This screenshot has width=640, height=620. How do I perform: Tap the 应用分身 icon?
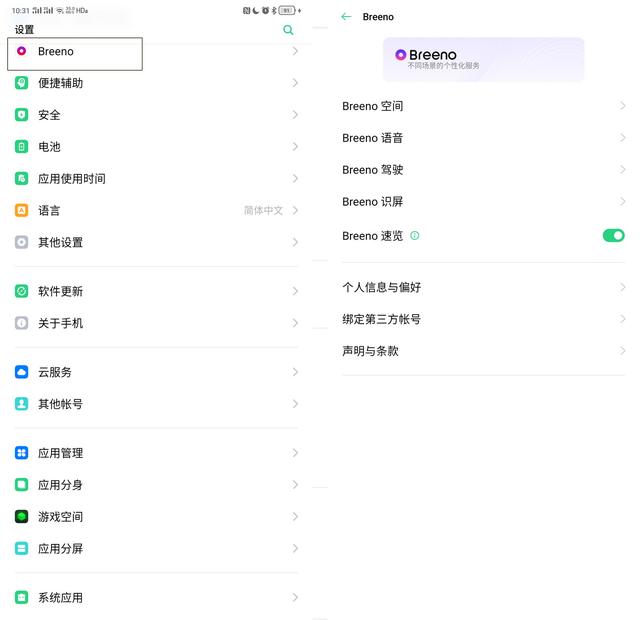point(21,484)
